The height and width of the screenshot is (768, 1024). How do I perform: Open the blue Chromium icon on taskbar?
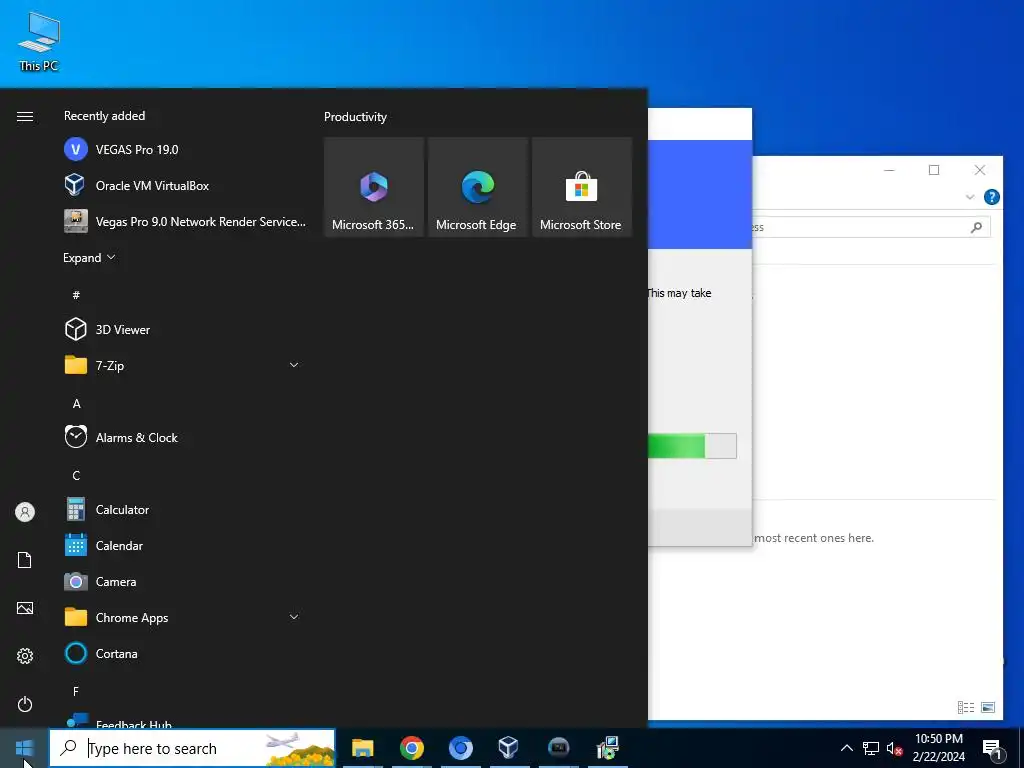[x=460, y=748]
